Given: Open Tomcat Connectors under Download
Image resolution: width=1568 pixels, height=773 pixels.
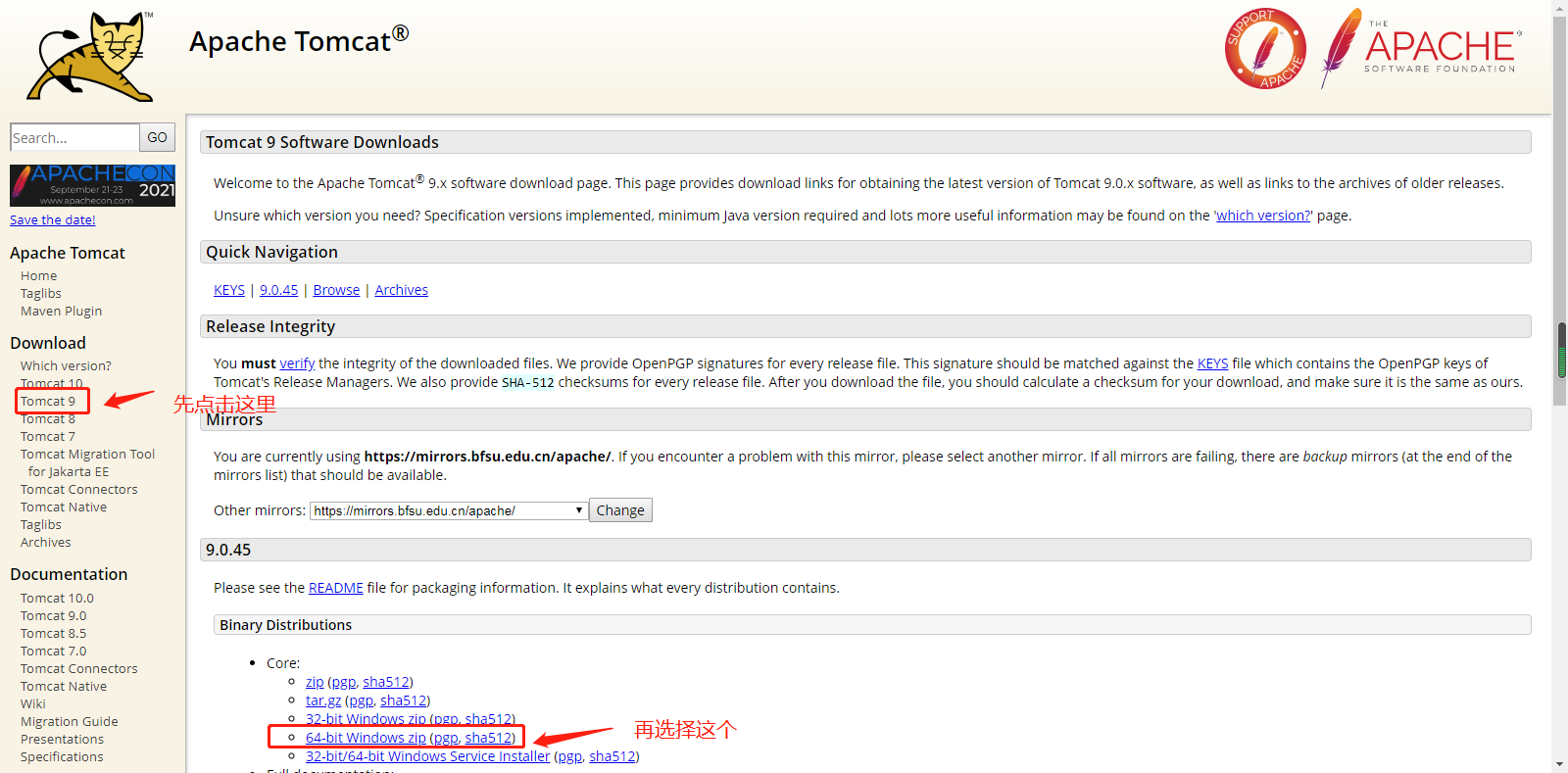Looking at the screenshot, I should (79, 490).
